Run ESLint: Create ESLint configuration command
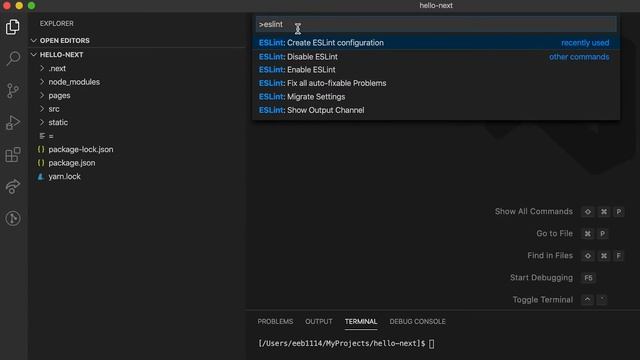 [x=436, y=43]
